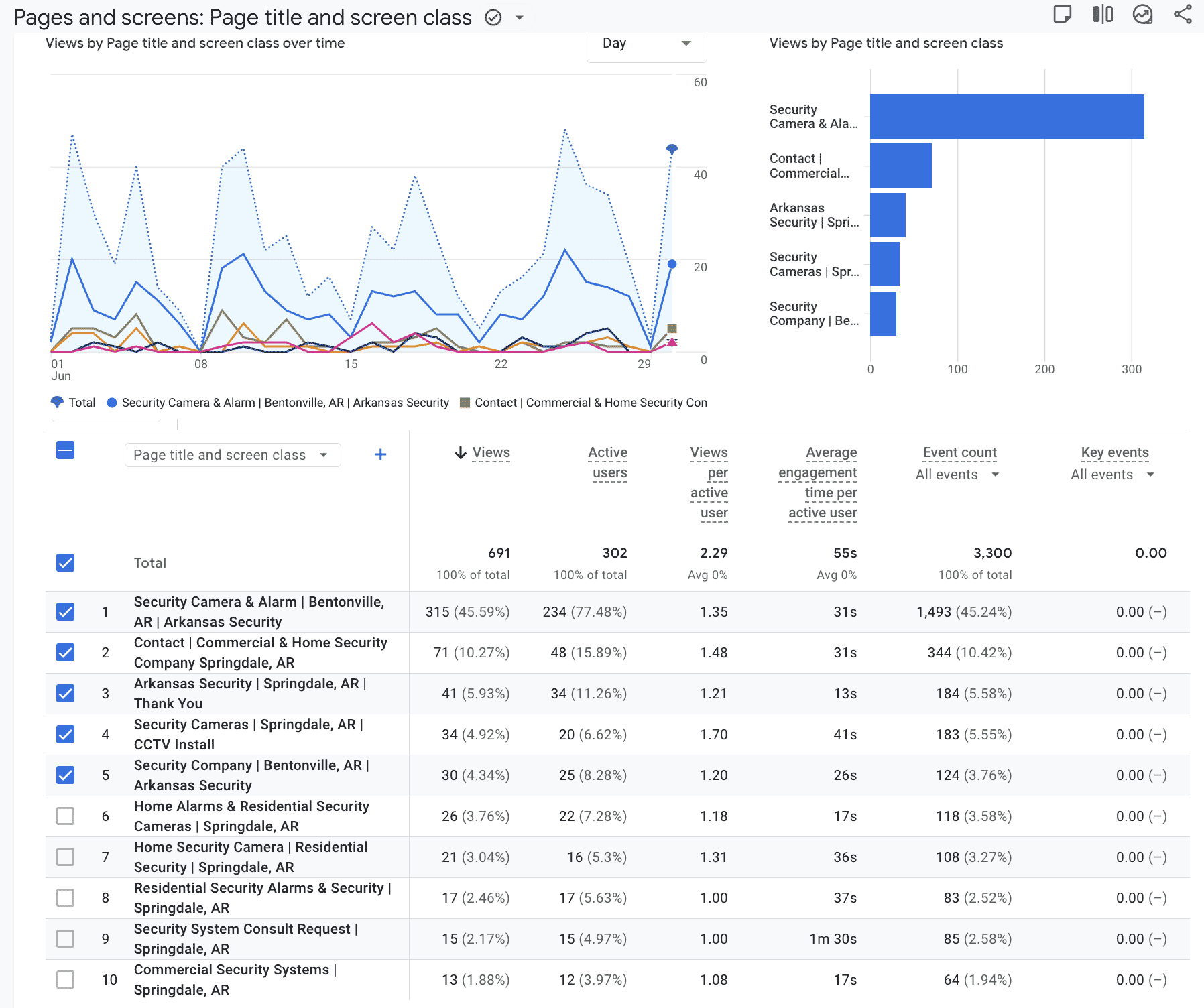1204x1008 pixels.
Task: Click the 691 total views value
Action: 499,553
